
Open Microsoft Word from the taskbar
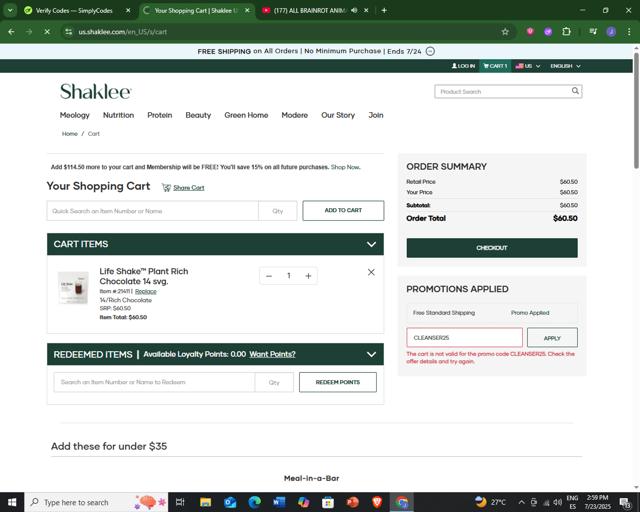[x=279, y=502]
